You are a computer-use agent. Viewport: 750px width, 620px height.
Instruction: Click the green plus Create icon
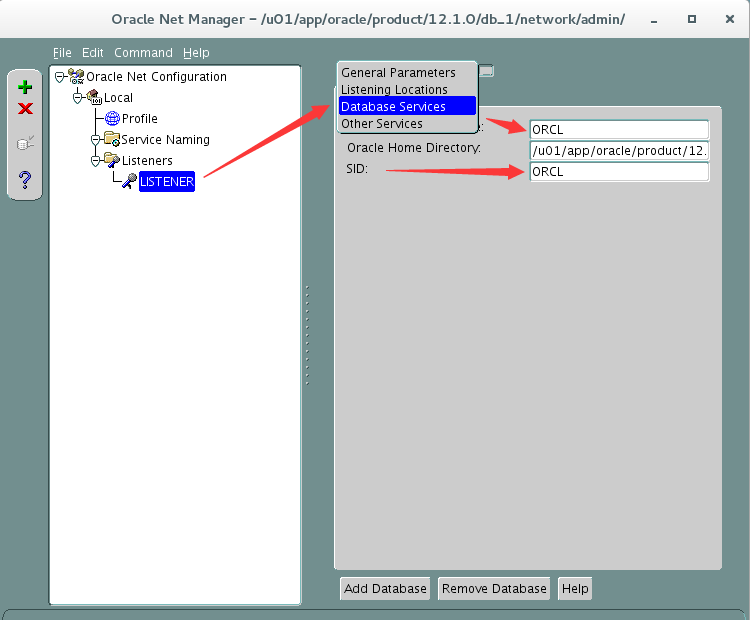point(25,87)
